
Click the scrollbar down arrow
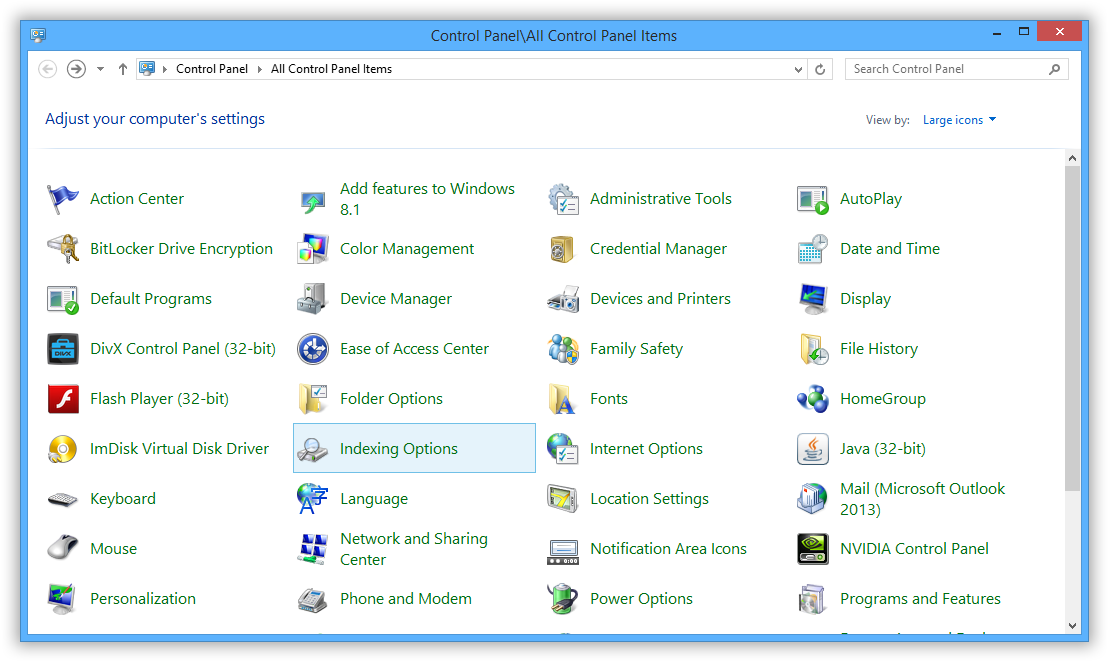(x=1072, y=625)
